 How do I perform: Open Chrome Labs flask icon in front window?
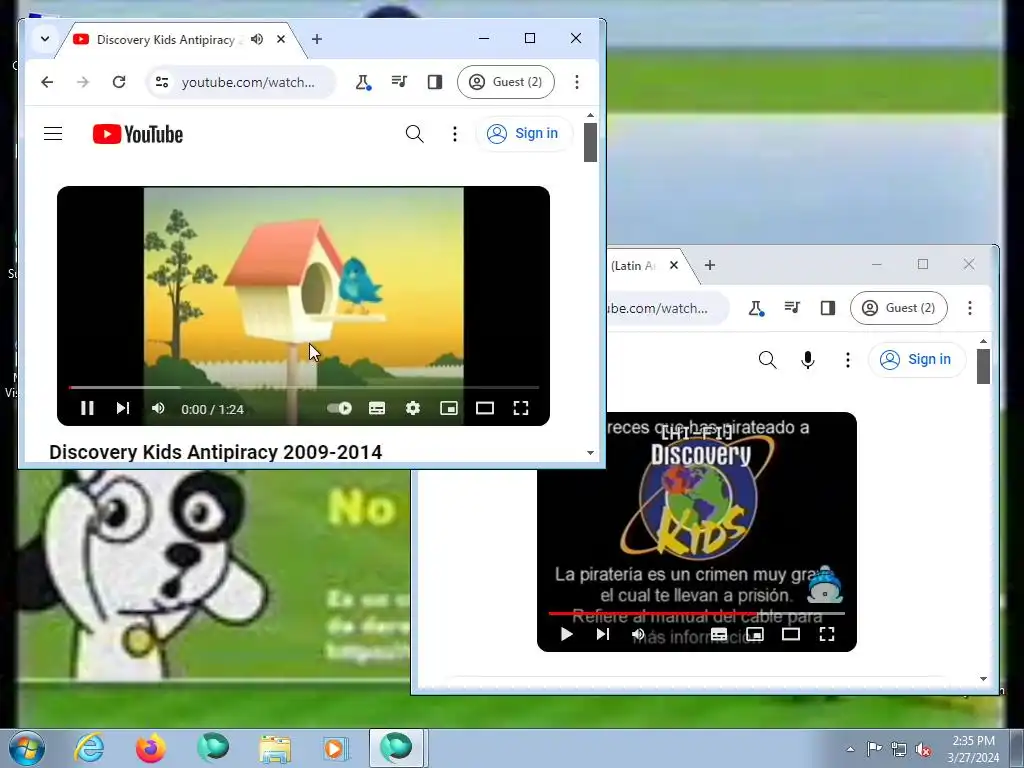[x=362, y=82]
